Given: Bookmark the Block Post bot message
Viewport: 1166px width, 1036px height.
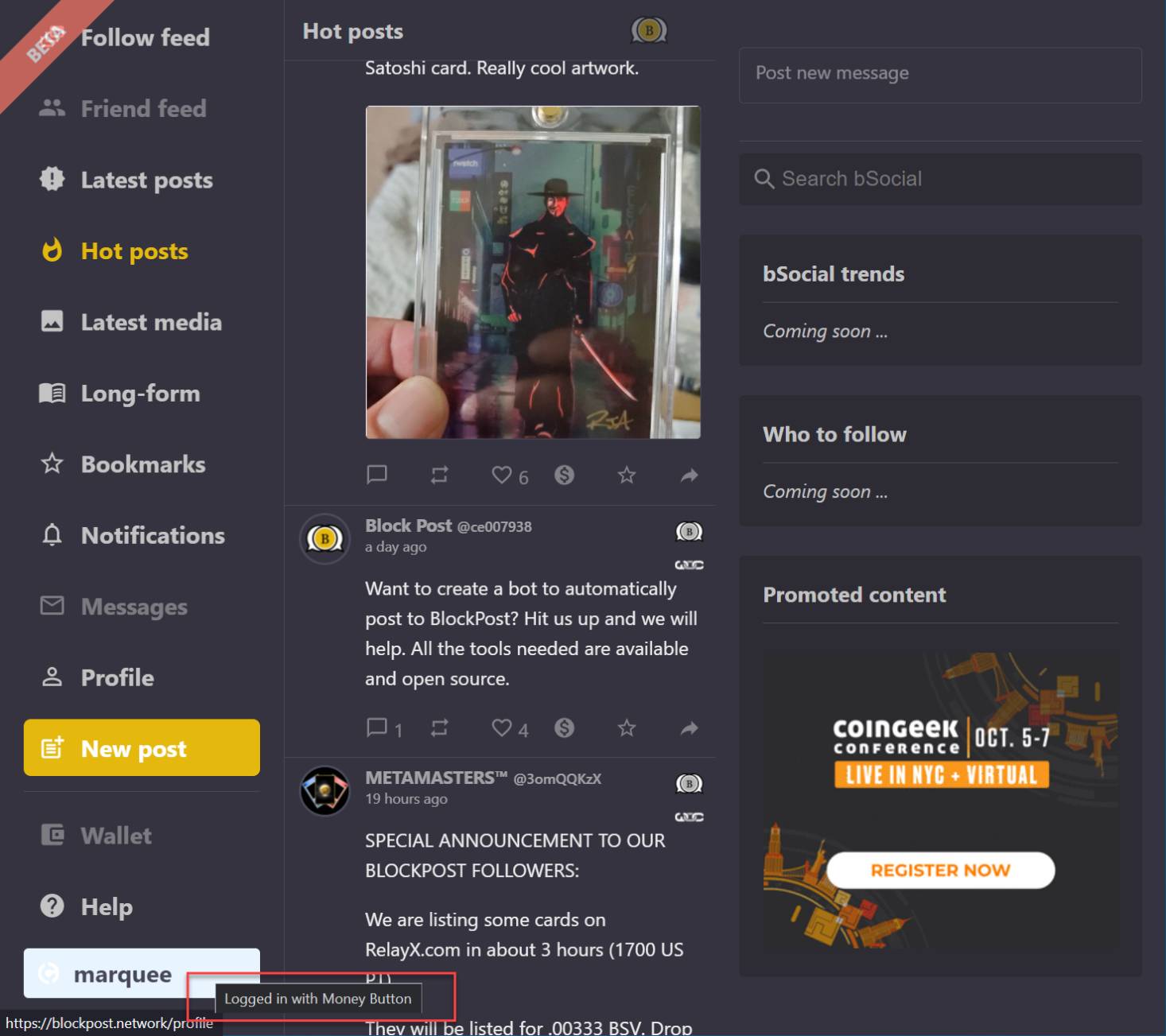Looking at the screenshot, I should coord(627,728).
